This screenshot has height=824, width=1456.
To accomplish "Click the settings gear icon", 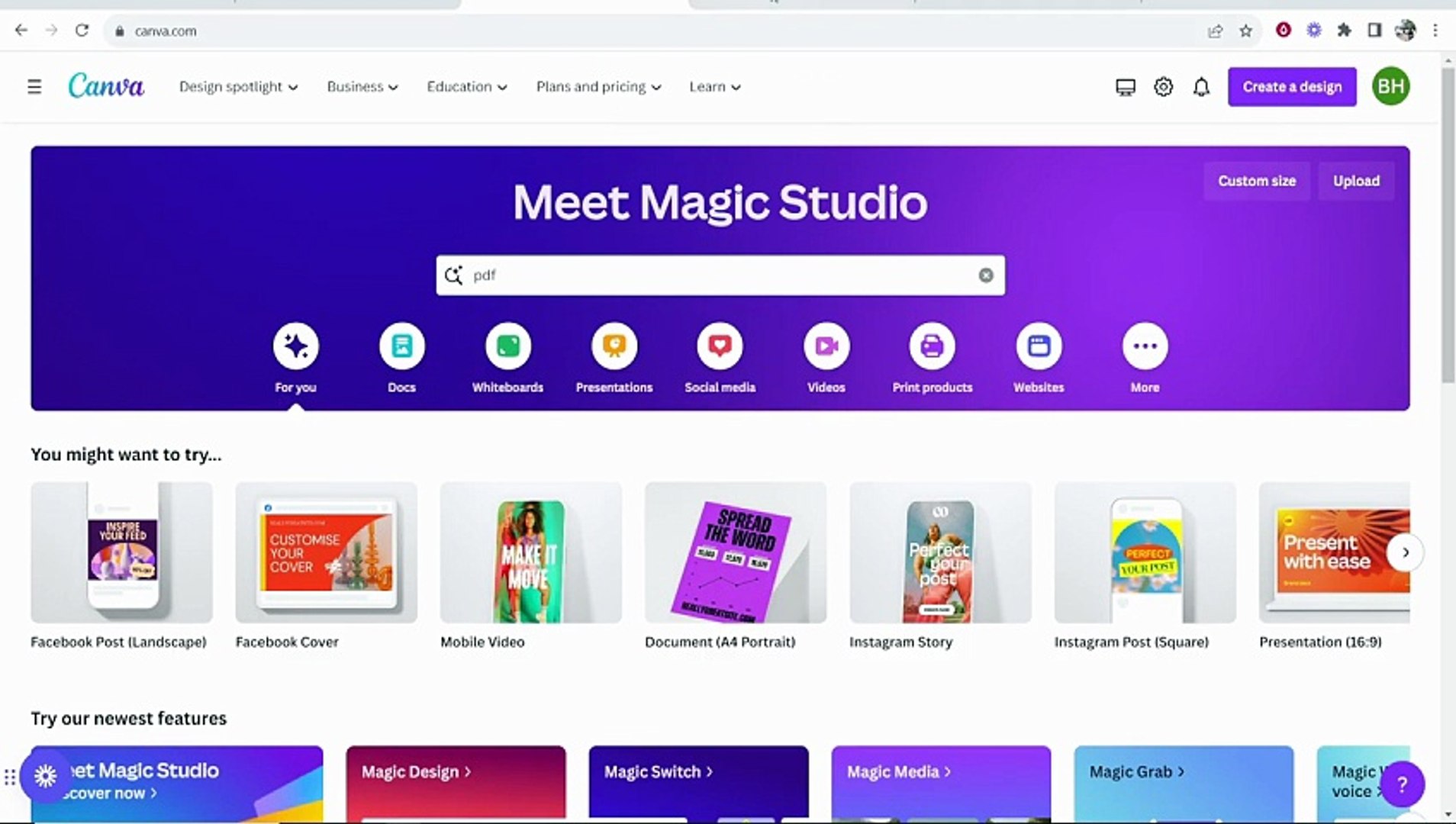I will pyautogui.click(x=1162, y=86).
